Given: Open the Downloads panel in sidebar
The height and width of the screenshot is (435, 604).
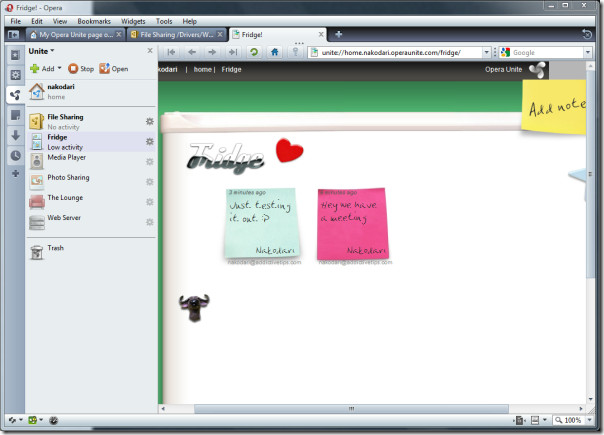Looking at the screenshot, I should (x=14, y=135).
